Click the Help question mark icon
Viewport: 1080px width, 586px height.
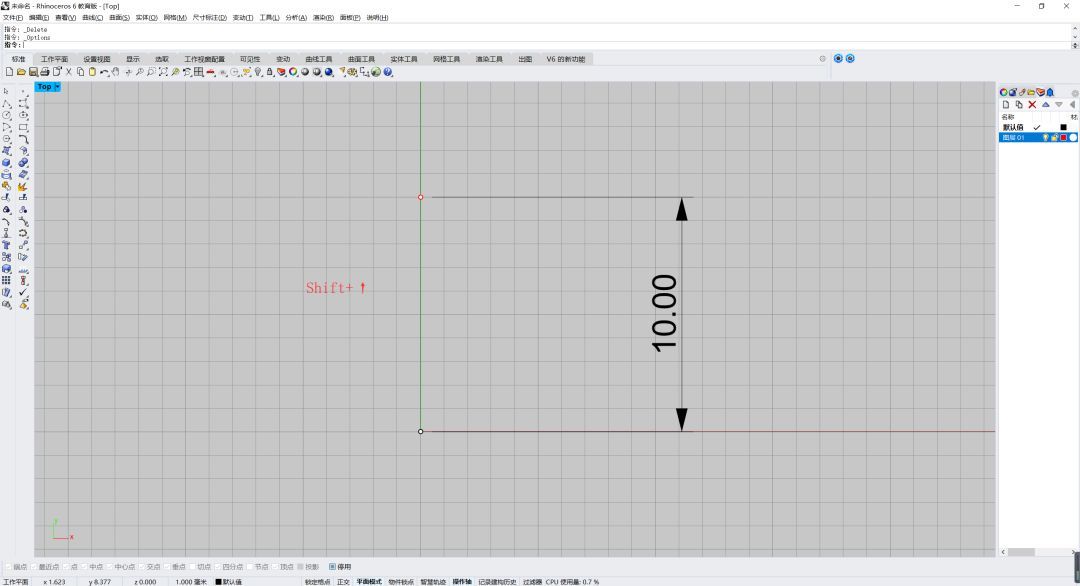point(388,72)
